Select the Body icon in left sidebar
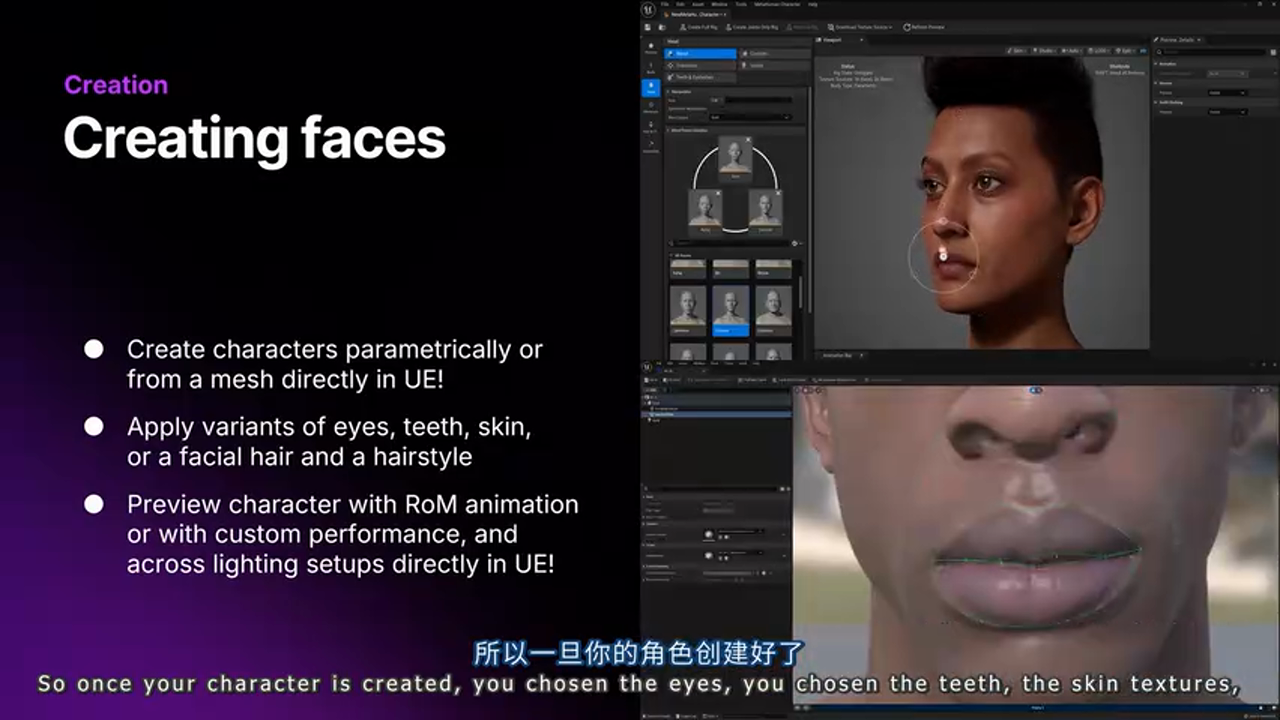This screenshot has width=1280, height=720. click(650, 69)
